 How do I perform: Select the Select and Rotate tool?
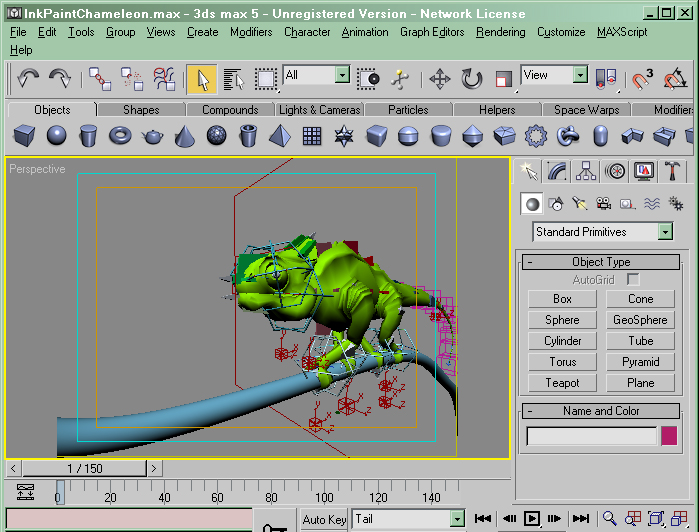472,78
